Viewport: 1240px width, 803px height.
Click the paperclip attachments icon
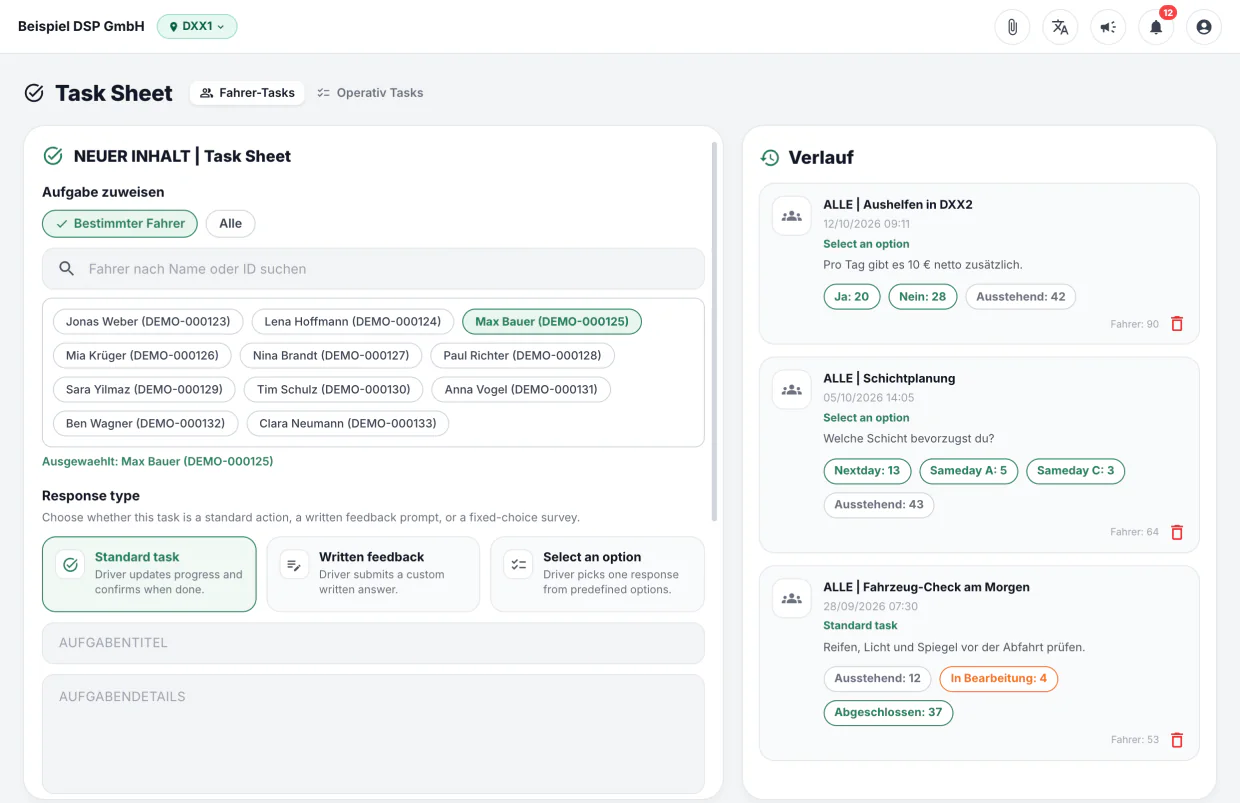tap(1012, 27)
